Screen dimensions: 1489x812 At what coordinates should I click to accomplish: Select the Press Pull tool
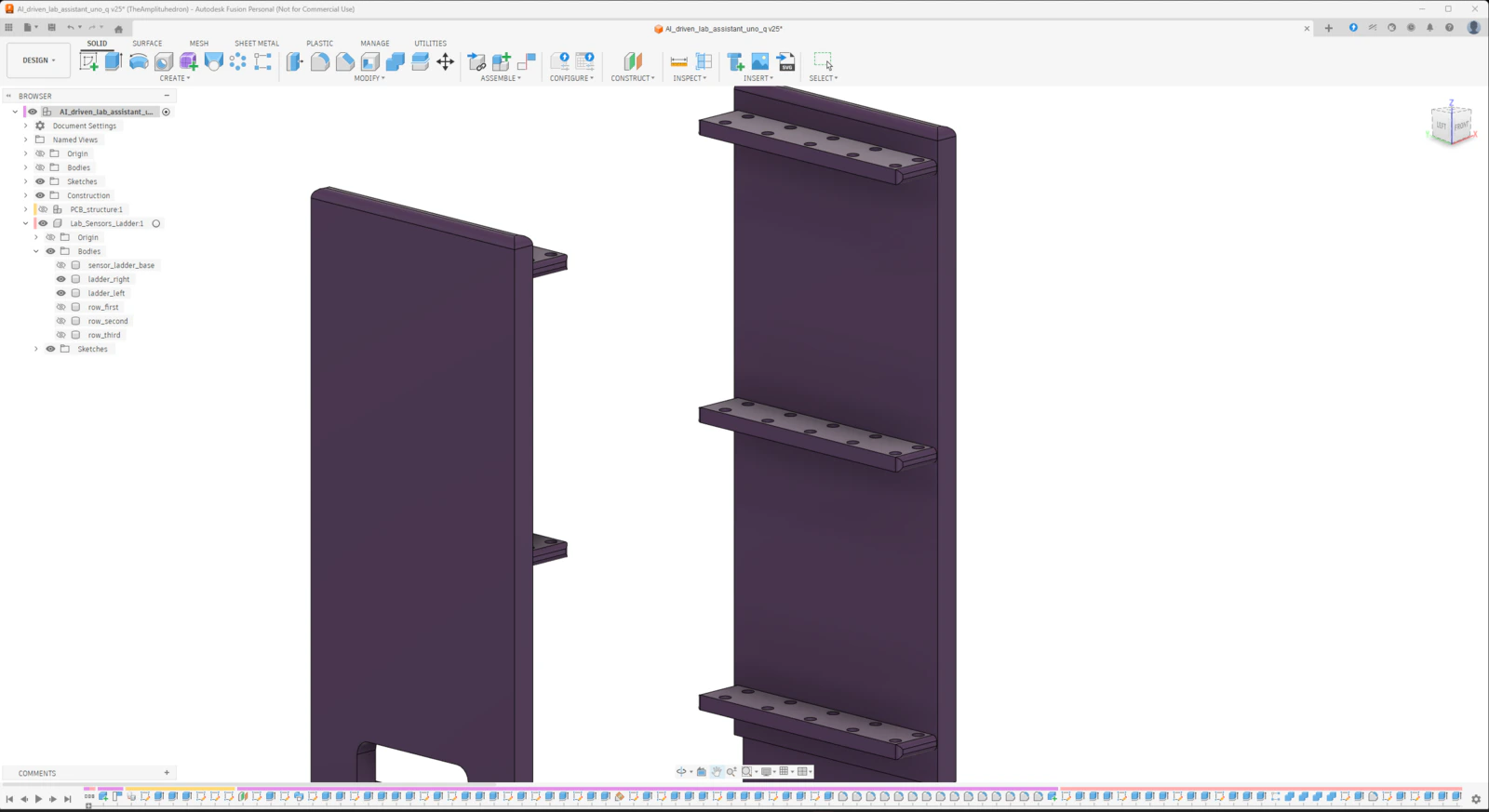point(295,61)
